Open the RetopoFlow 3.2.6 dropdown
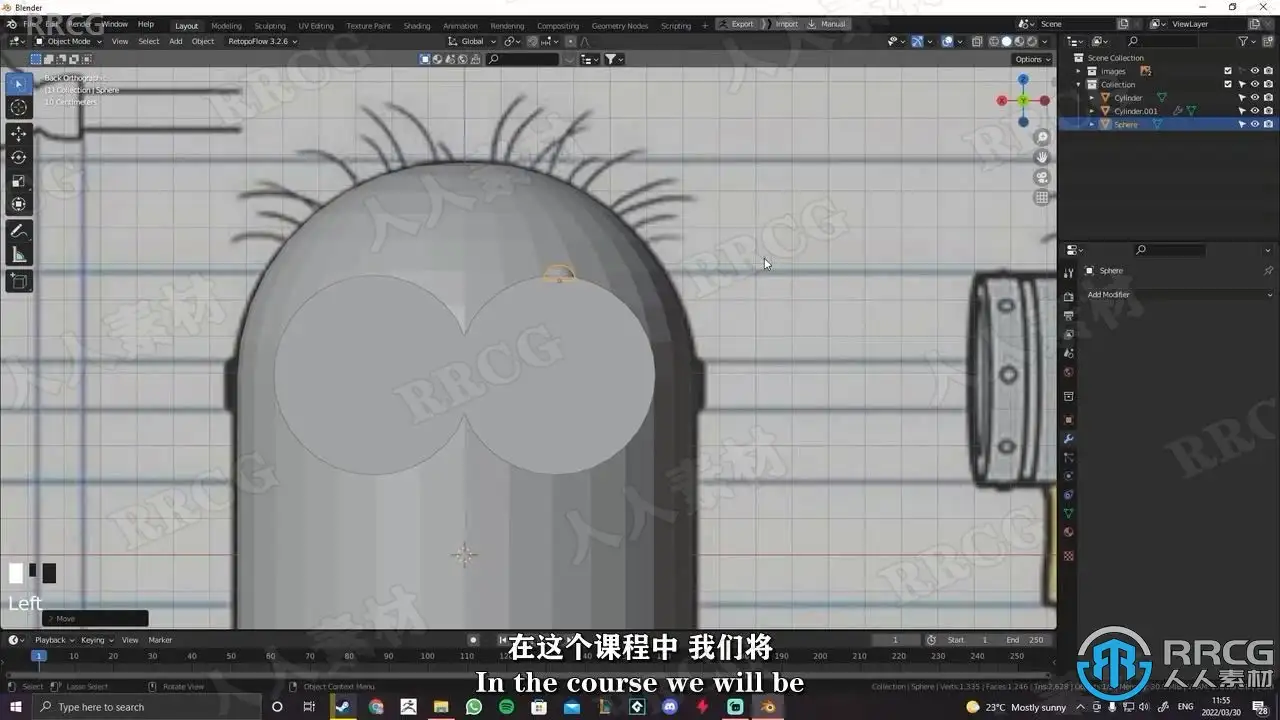 263,41
